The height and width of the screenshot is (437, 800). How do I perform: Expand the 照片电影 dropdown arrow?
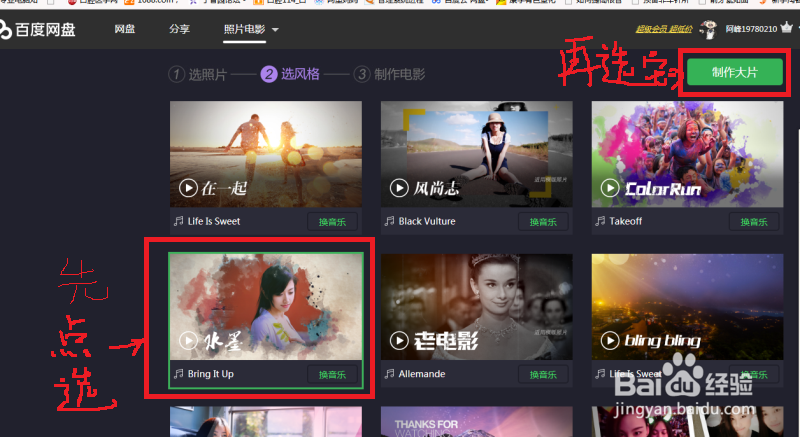pyautogui.click(x=276, y=30)
